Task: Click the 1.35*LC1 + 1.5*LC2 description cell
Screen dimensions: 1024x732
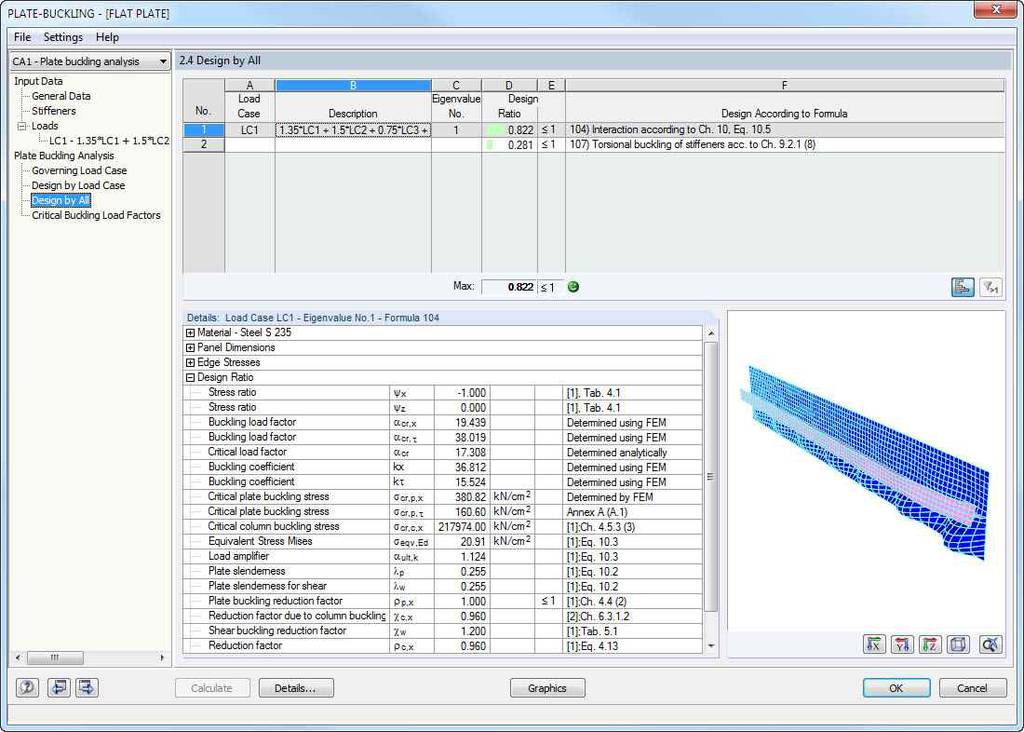Action: point(353,130)
